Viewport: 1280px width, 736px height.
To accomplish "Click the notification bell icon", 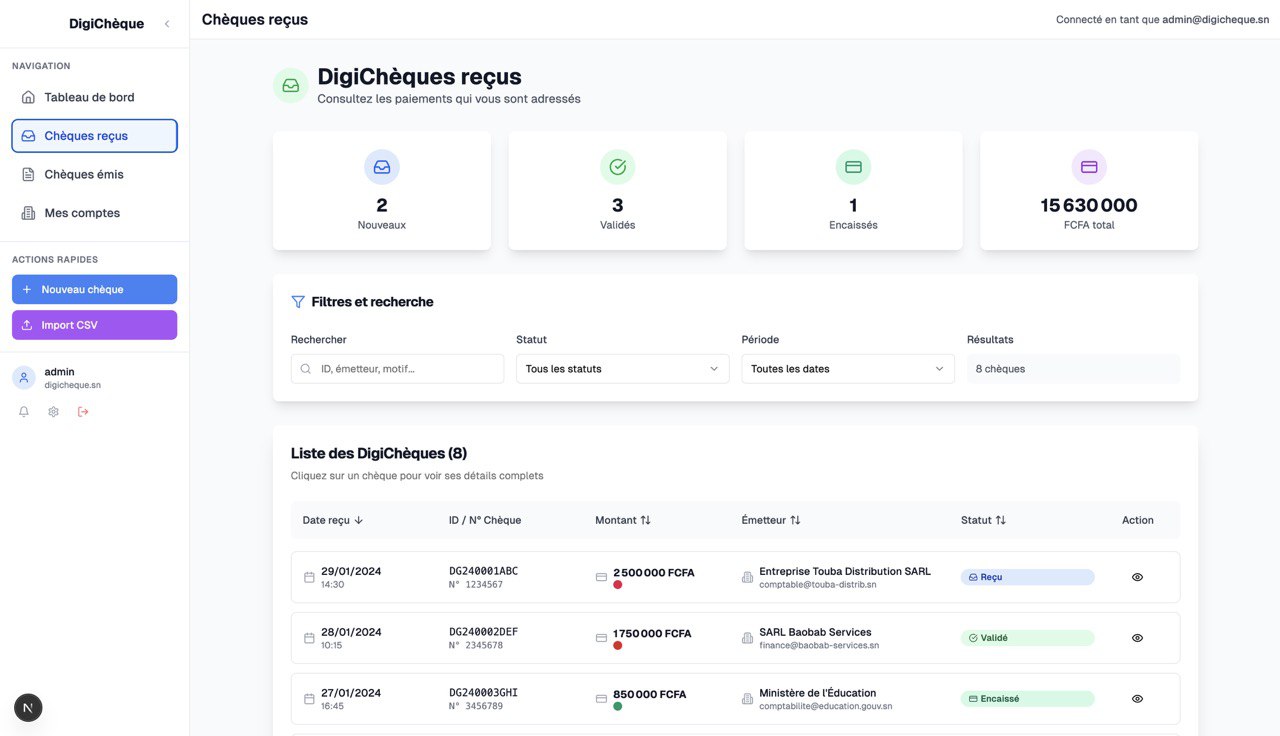I will click(x=24, y=412).
